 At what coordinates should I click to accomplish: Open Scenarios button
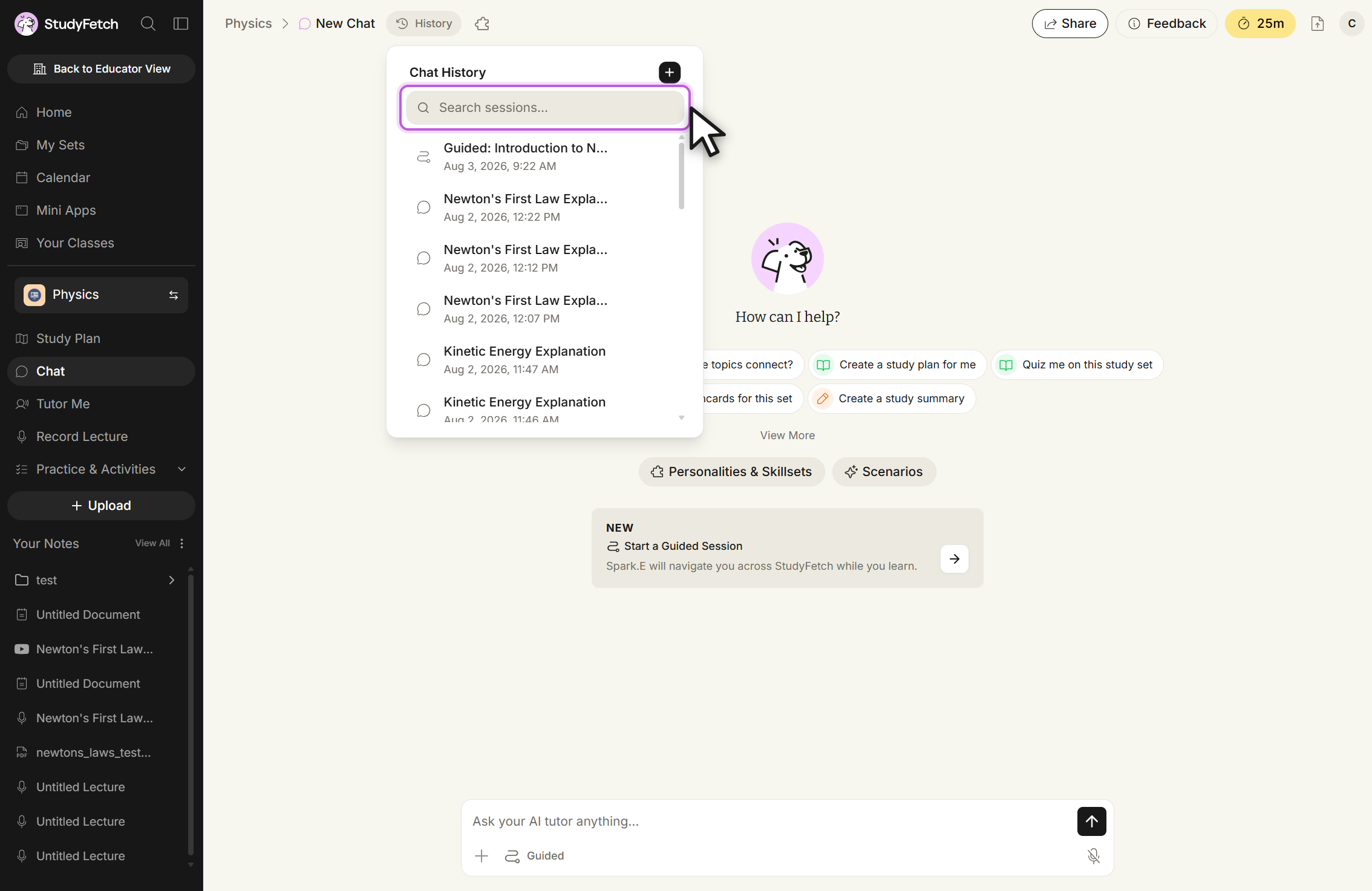[884, 472]
